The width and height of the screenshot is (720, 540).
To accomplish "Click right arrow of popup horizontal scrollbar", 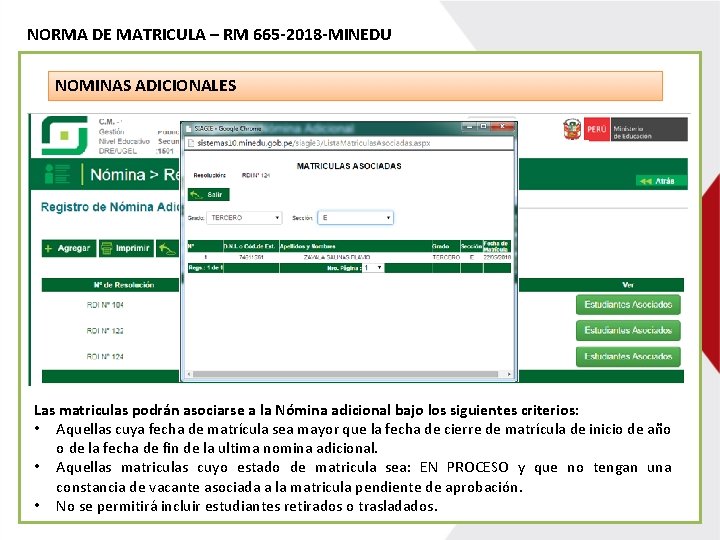I will (509, 374).
